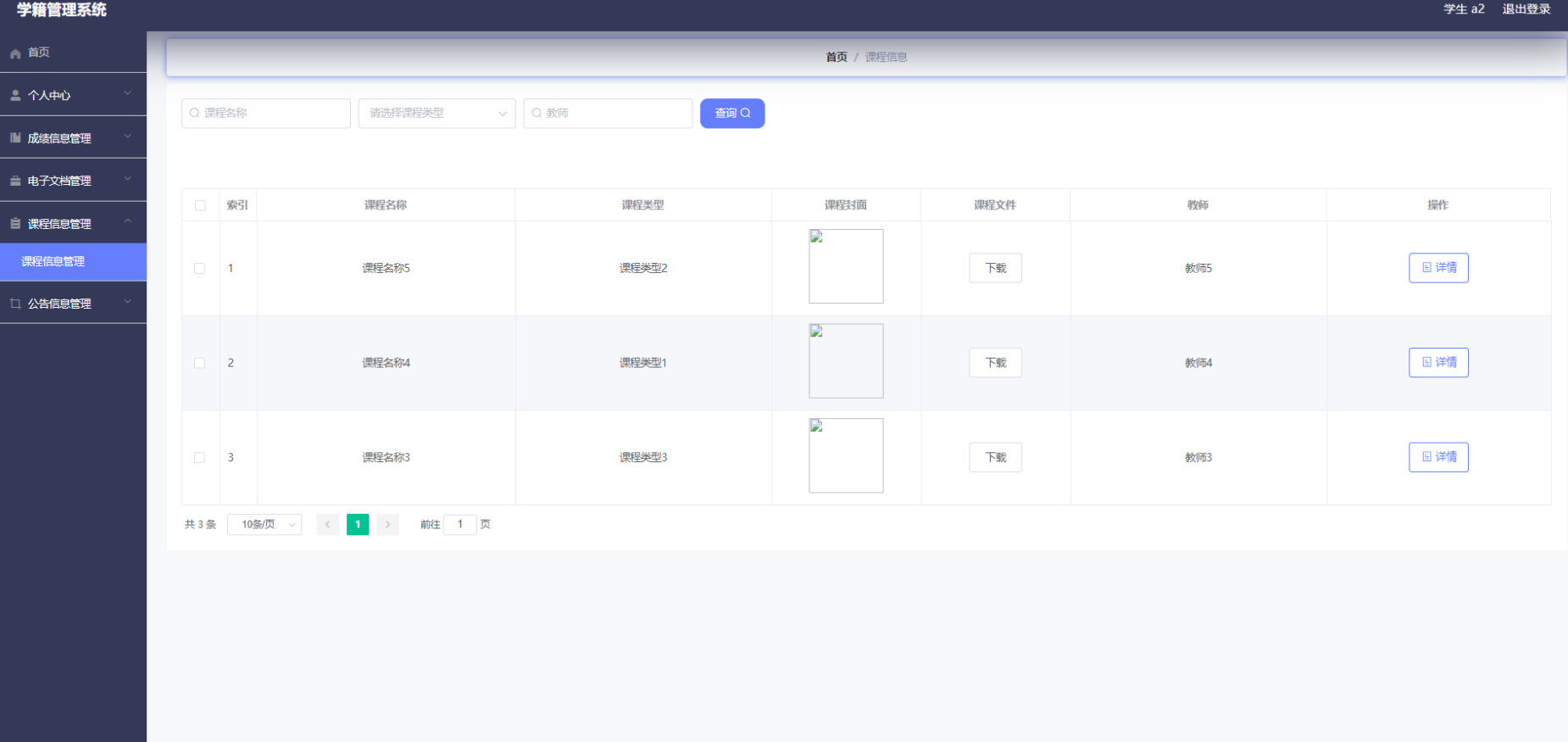This screenshot has width=1568, height=742.
Task: Open the 成绩信息管理 menu
Action: (73, 137)
